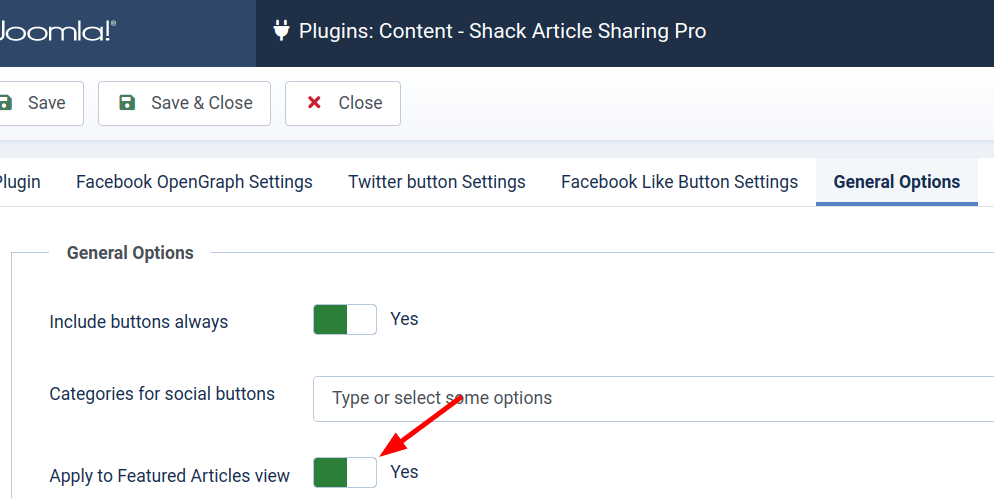Image resolution: width=994 pixels, height=498 pixels.
Task: Open the Facebook OpenGraph Settings tab
Action: pos(194,182)
